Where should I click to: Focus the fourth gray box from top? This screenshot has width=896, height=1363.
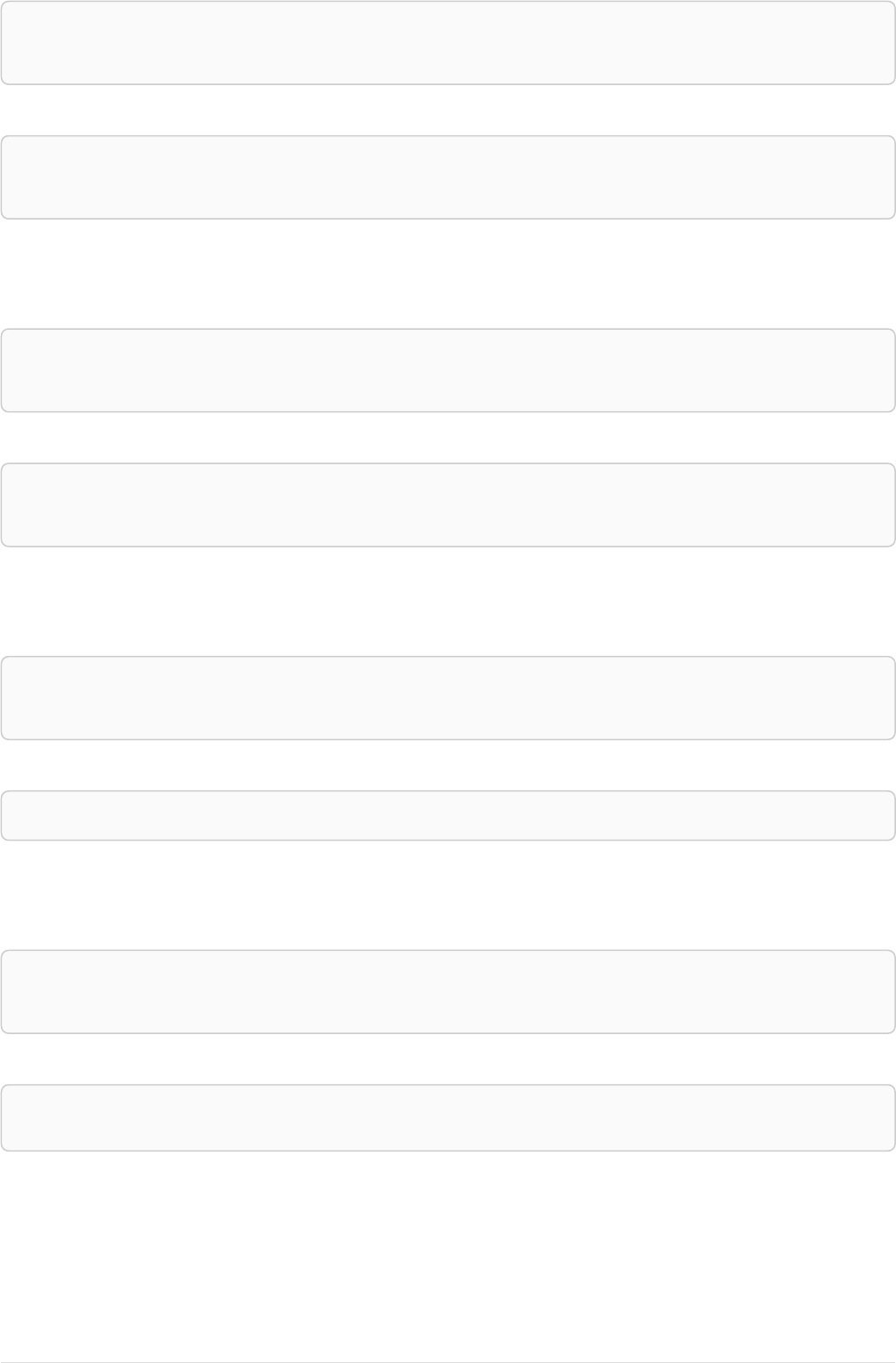[x=448, y=505]
